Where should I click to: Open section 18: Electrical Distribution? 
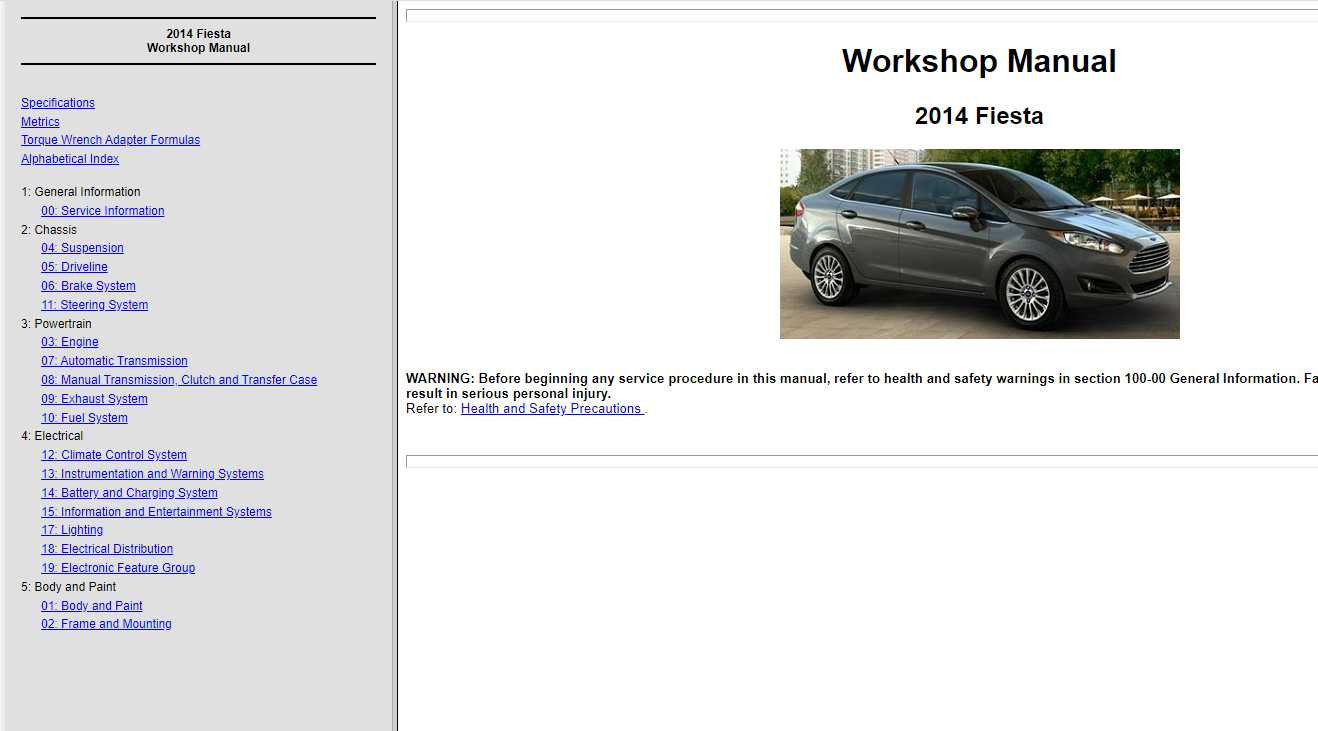tap(107, 549)
